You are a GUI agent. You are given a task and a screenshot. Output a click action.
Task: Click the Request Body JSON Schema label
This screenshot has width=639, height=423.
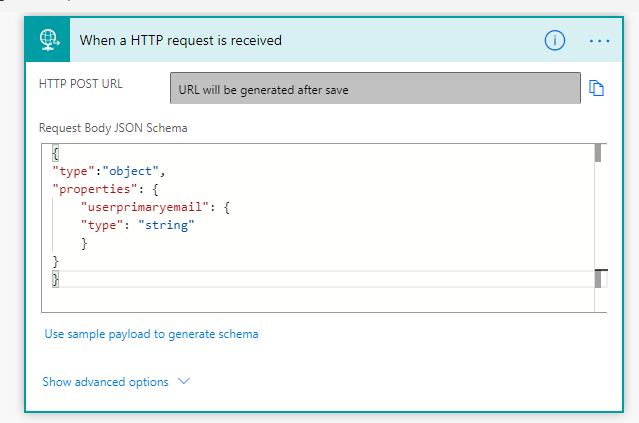(113, 128)
